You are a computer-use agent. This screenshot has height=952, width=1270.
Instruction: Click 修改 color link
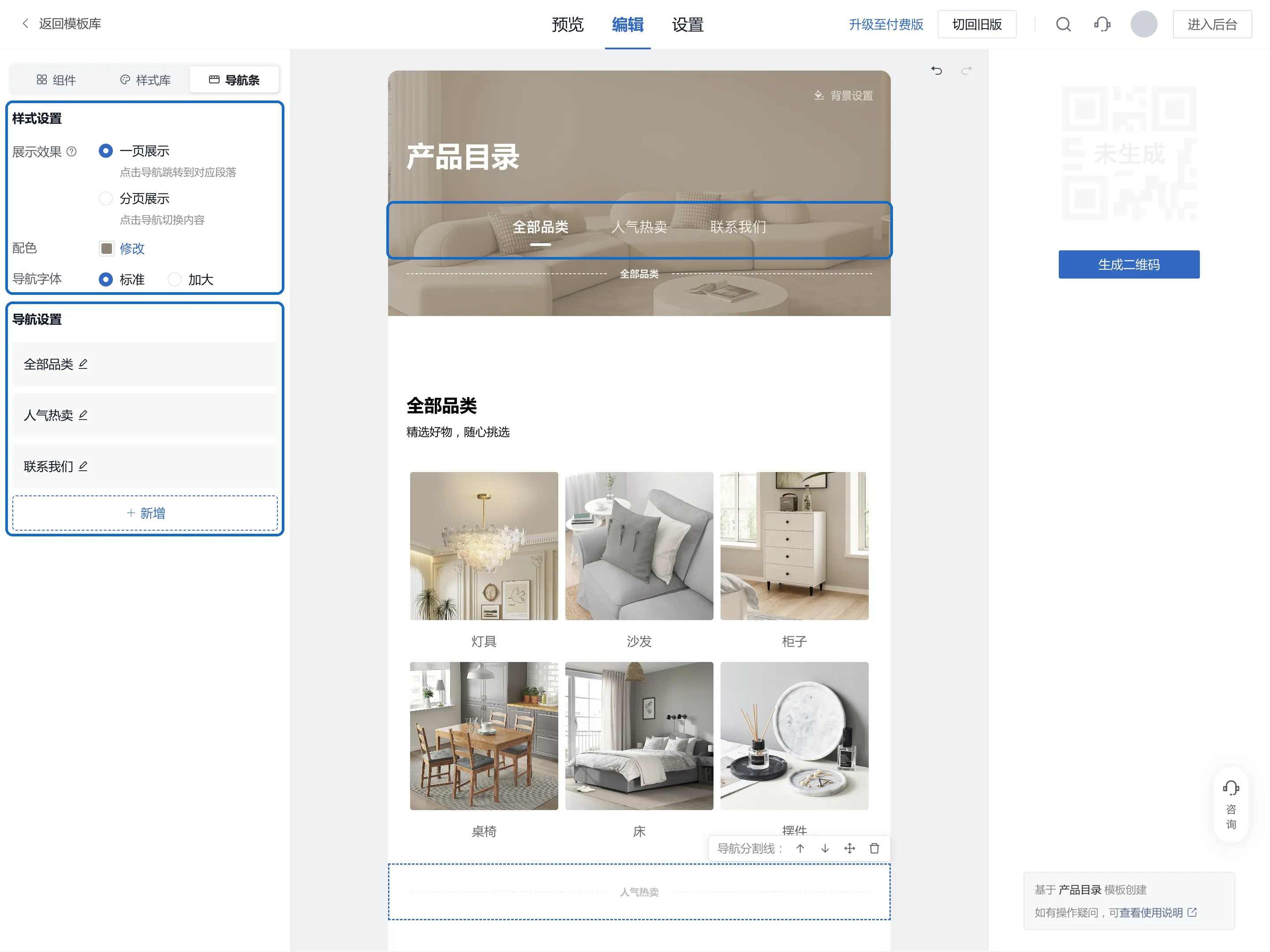coord(132,249)
